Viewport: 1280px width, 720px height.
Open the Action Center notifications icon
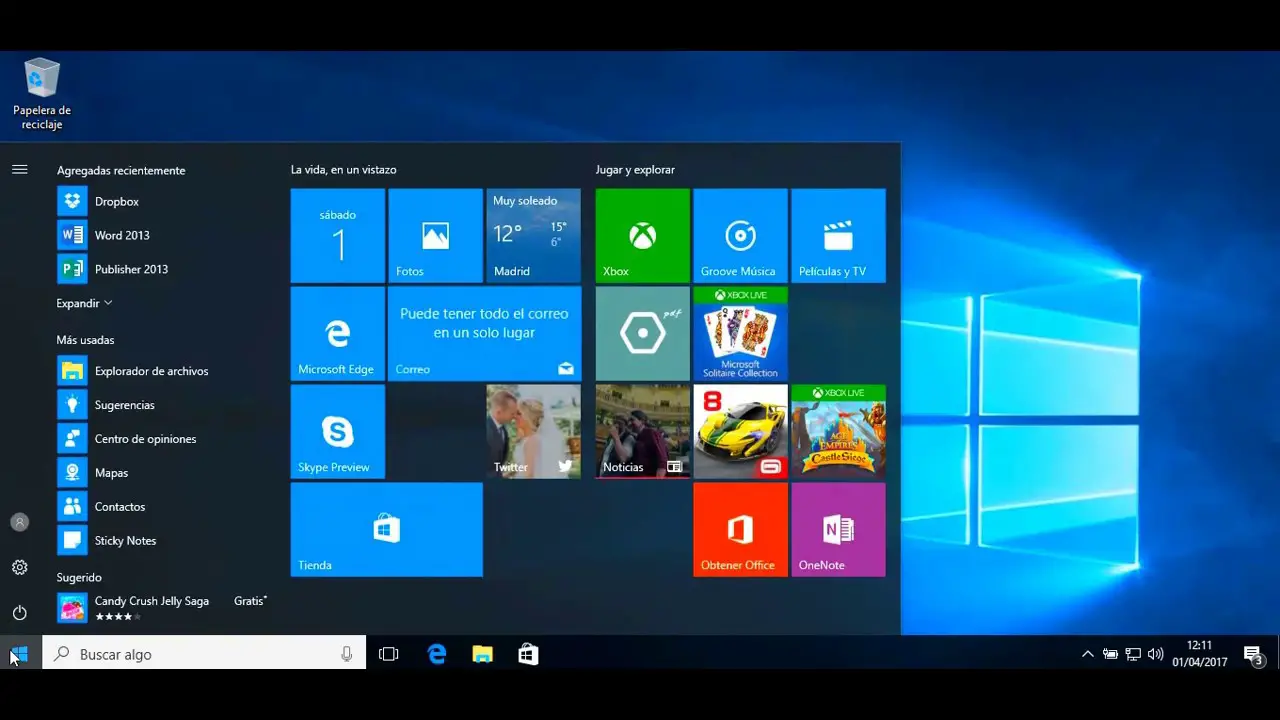pyautogui.click(x=1254, y=655)
